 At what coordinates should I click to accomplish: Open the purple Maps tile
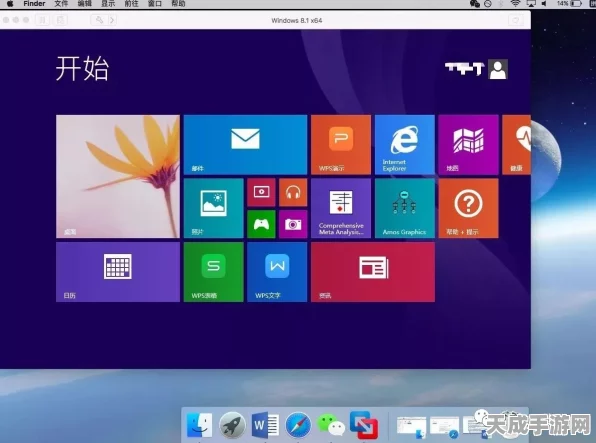(x=468, y=144)
